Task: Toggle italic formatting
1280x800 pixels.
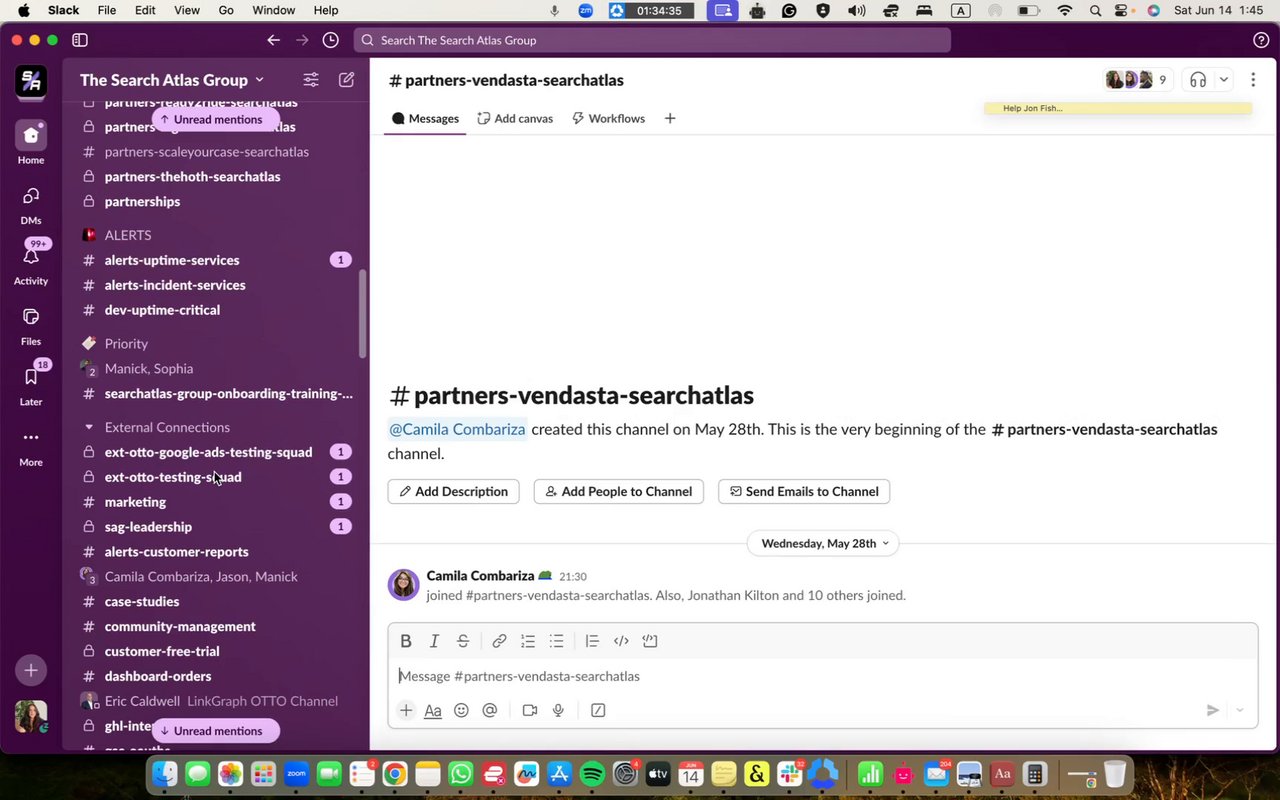Action: pos(434,641)
